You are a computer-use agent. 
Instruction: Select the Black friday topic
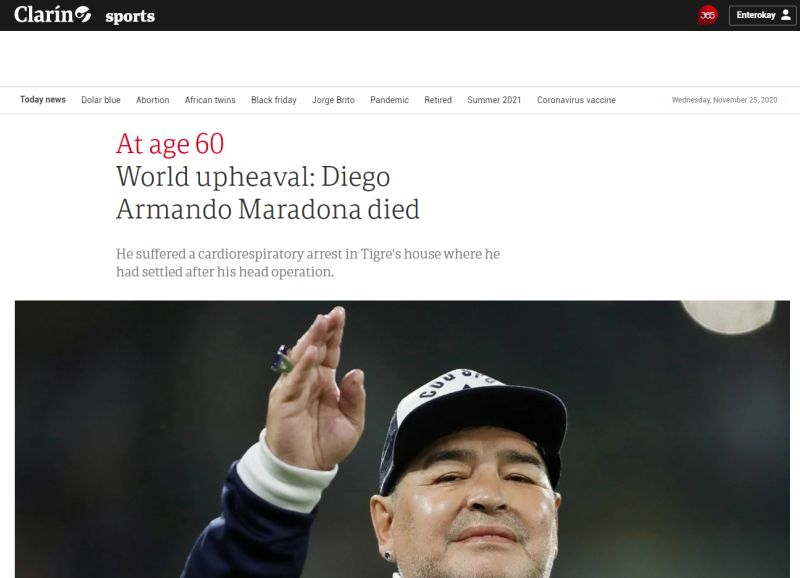(x=273, y=100)
